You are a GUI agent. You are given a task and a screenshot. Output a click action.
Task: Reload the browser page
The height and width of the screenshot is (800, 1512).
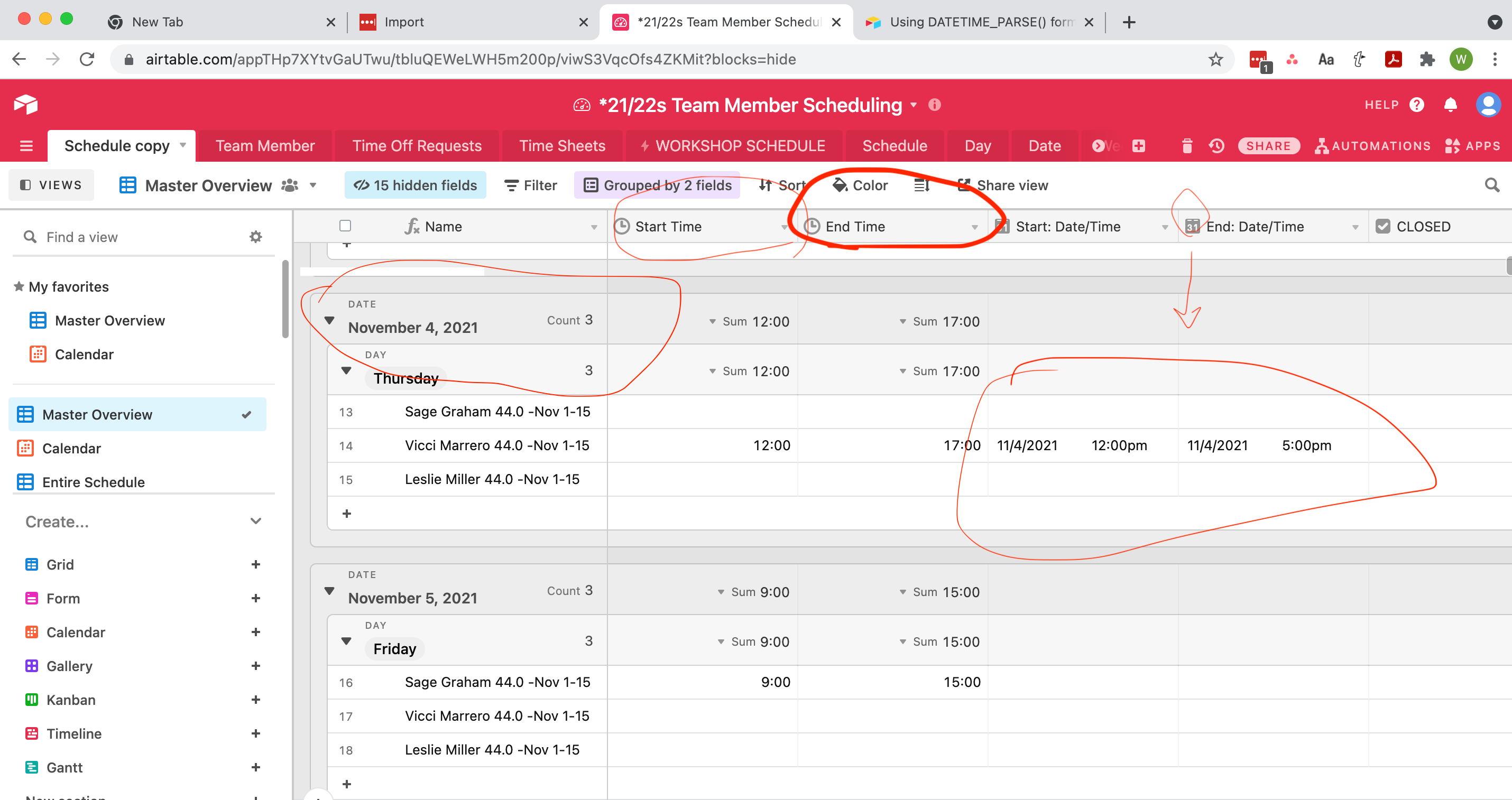pos(87,59)
